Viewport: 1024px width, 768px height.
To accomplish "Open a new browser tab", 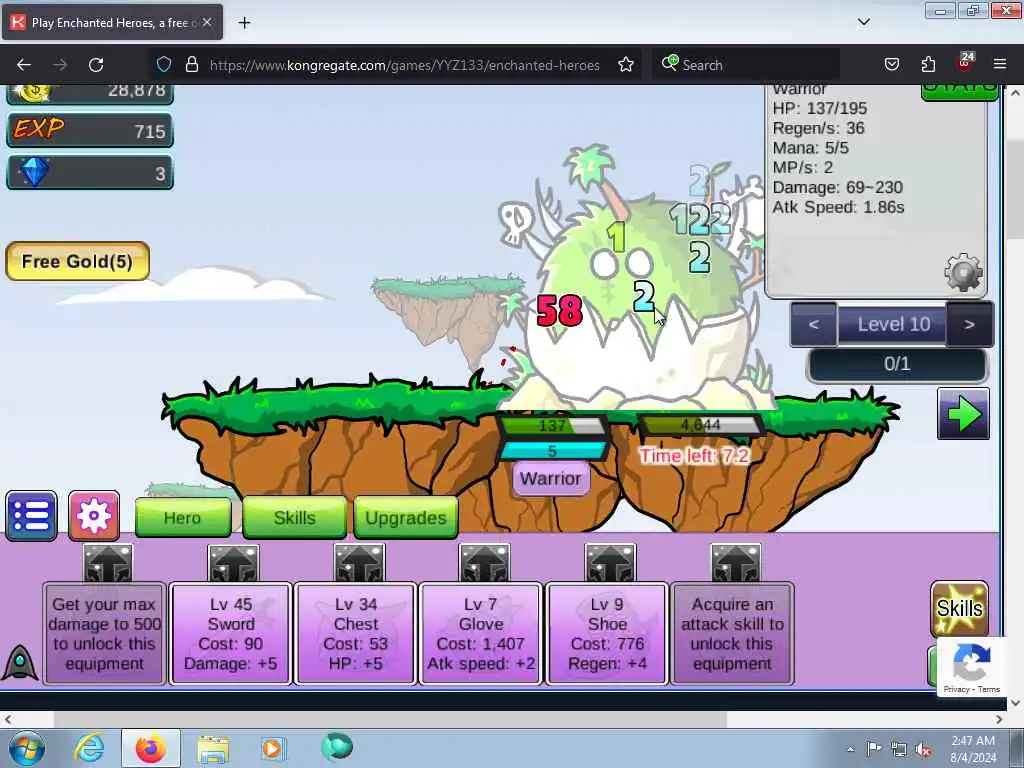I will [244, 23].
